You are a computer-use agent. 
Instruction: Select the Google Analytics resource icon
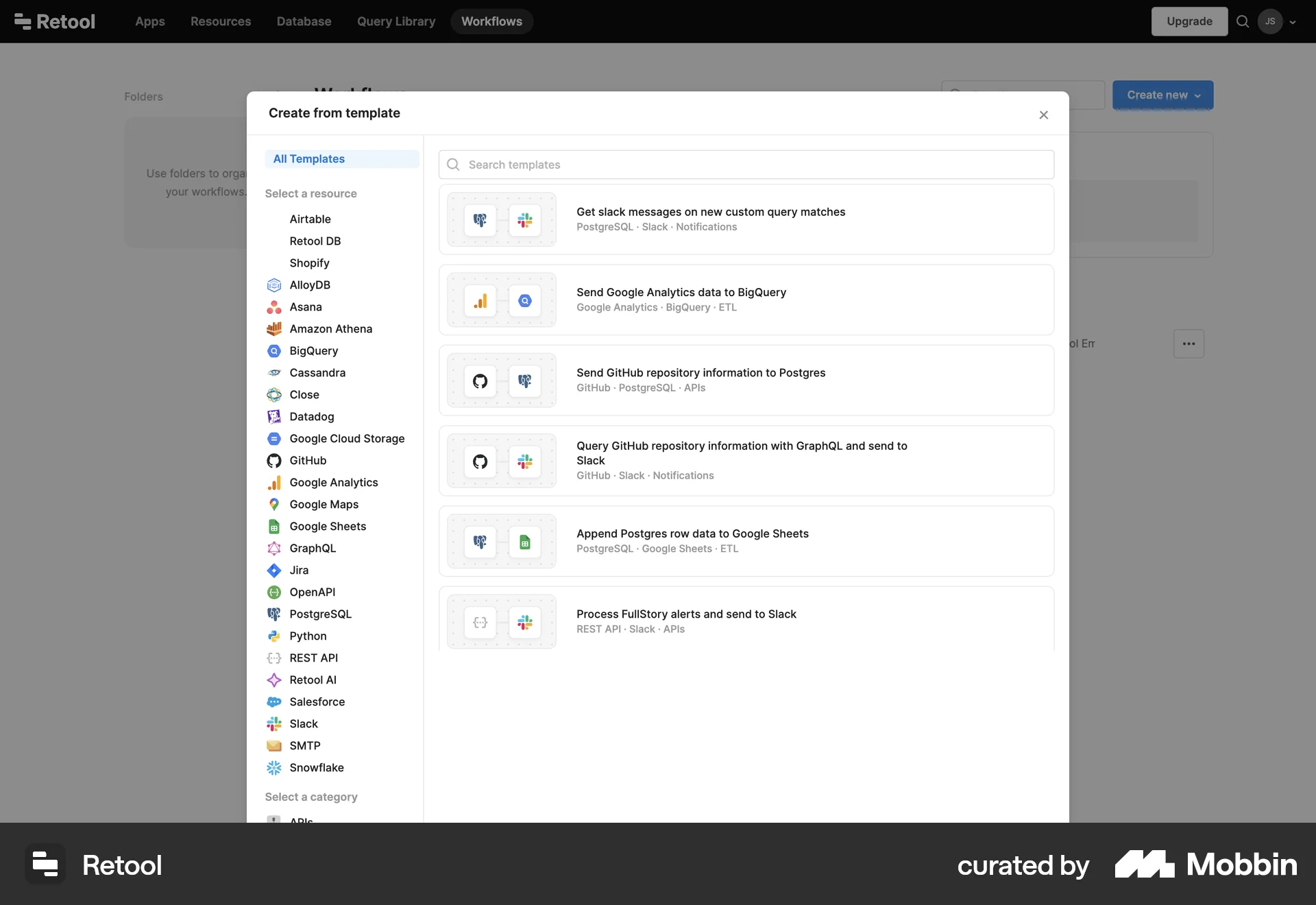pyautogui.click(x=274, y=483)
